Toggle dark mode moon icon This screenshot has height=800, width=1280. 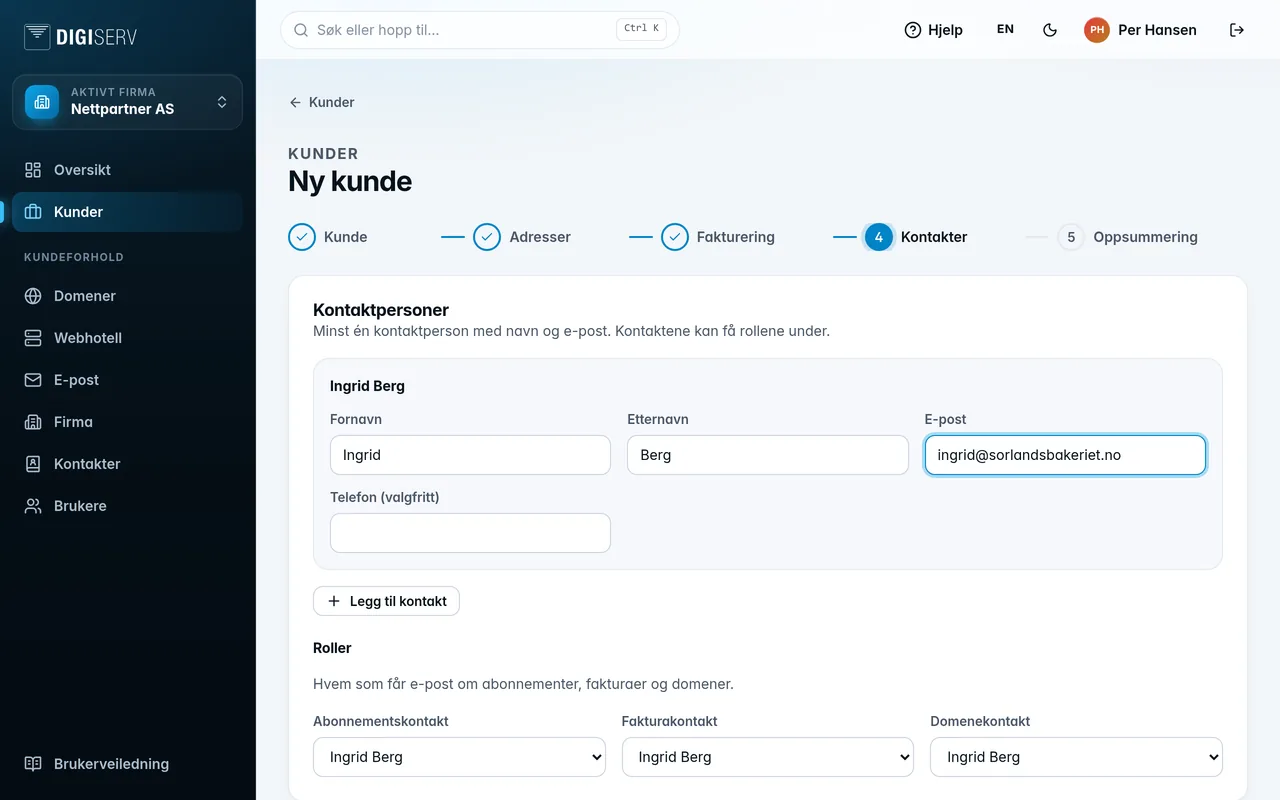pyautogui.click(x=1050, y=30)
